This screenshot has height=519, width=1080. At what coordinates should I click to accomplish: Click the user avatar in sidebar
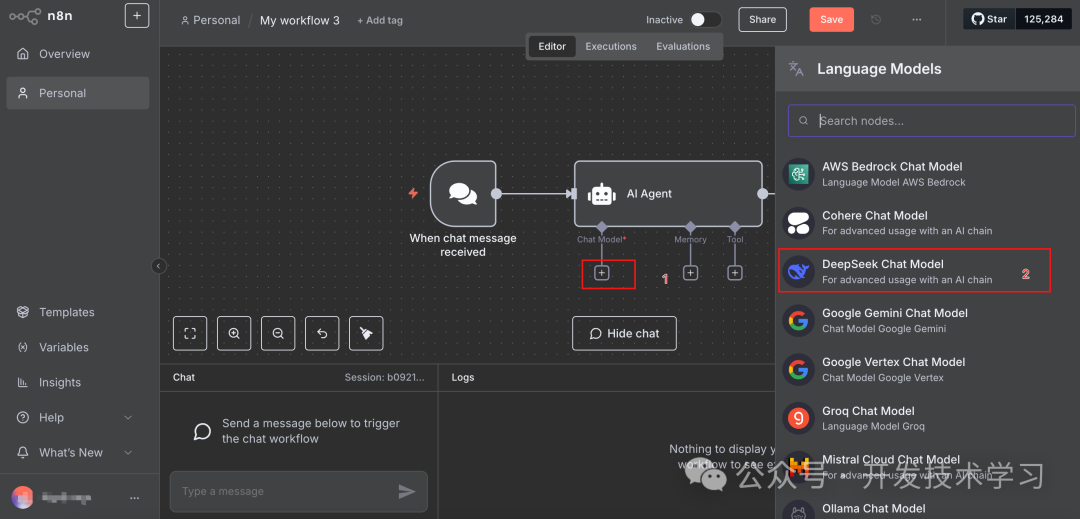tap(22, 497)
